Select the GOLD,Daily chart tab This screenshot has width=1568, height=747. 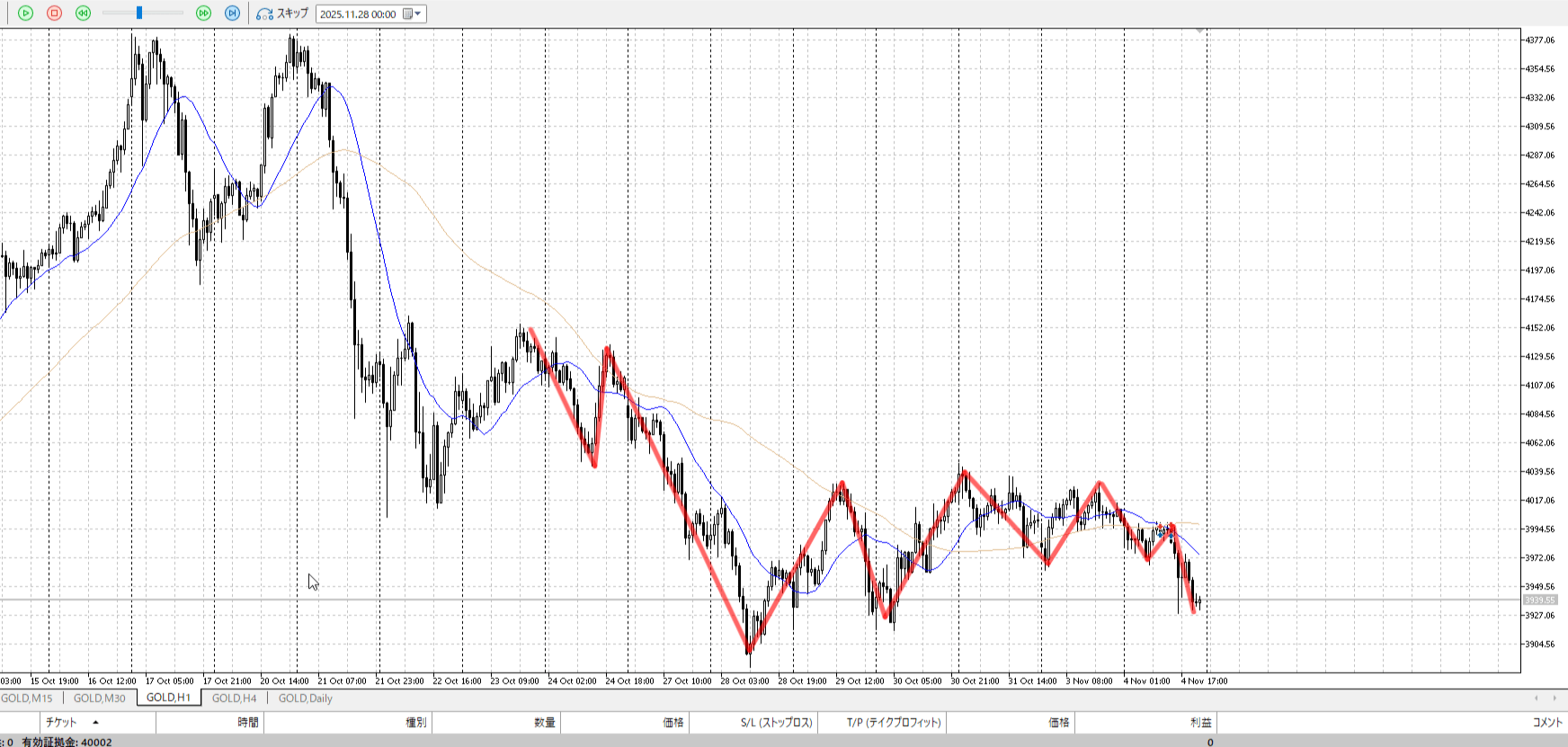305,698
